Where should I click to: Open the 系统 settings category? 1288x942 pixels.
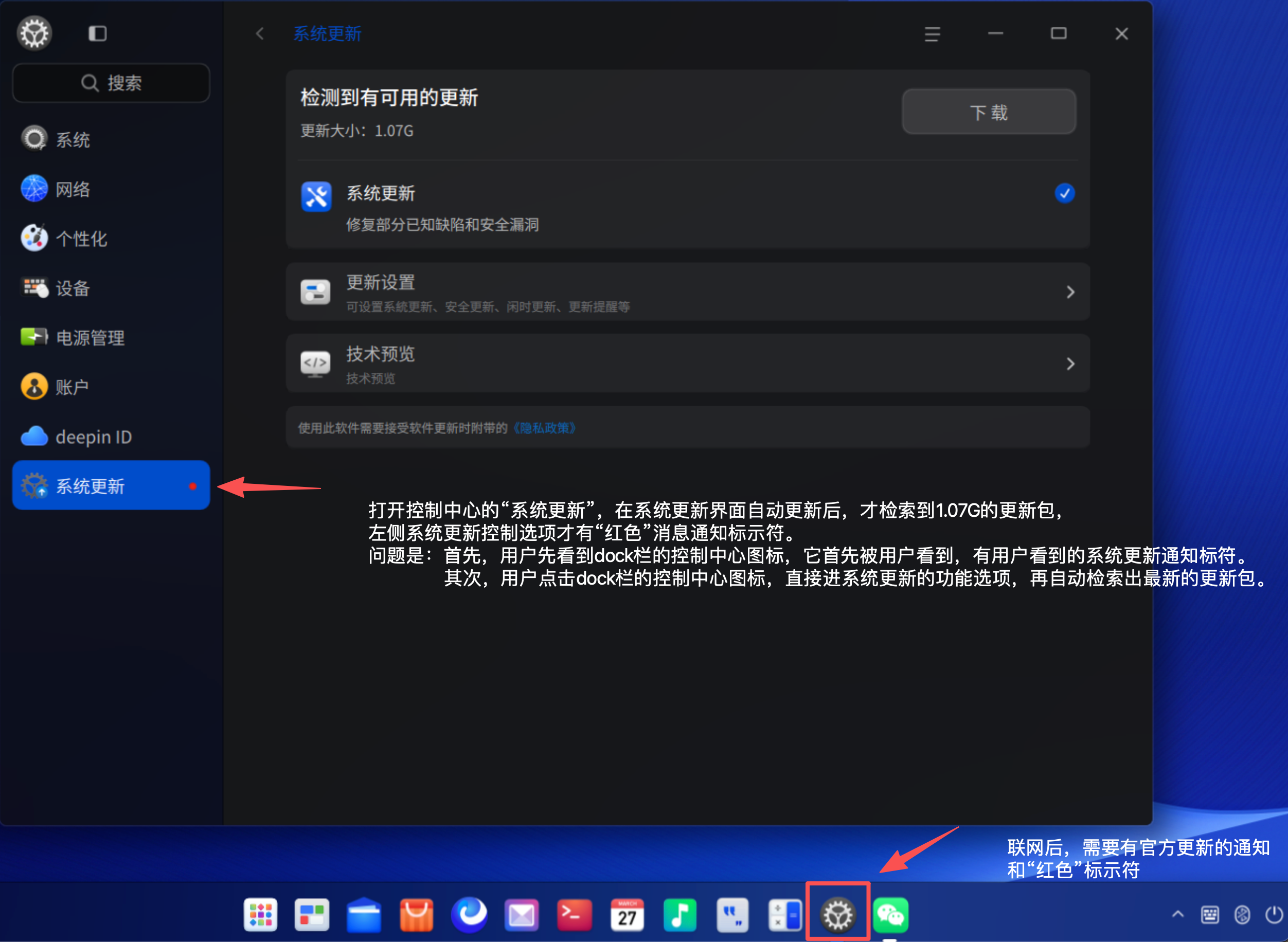(111, 139)
